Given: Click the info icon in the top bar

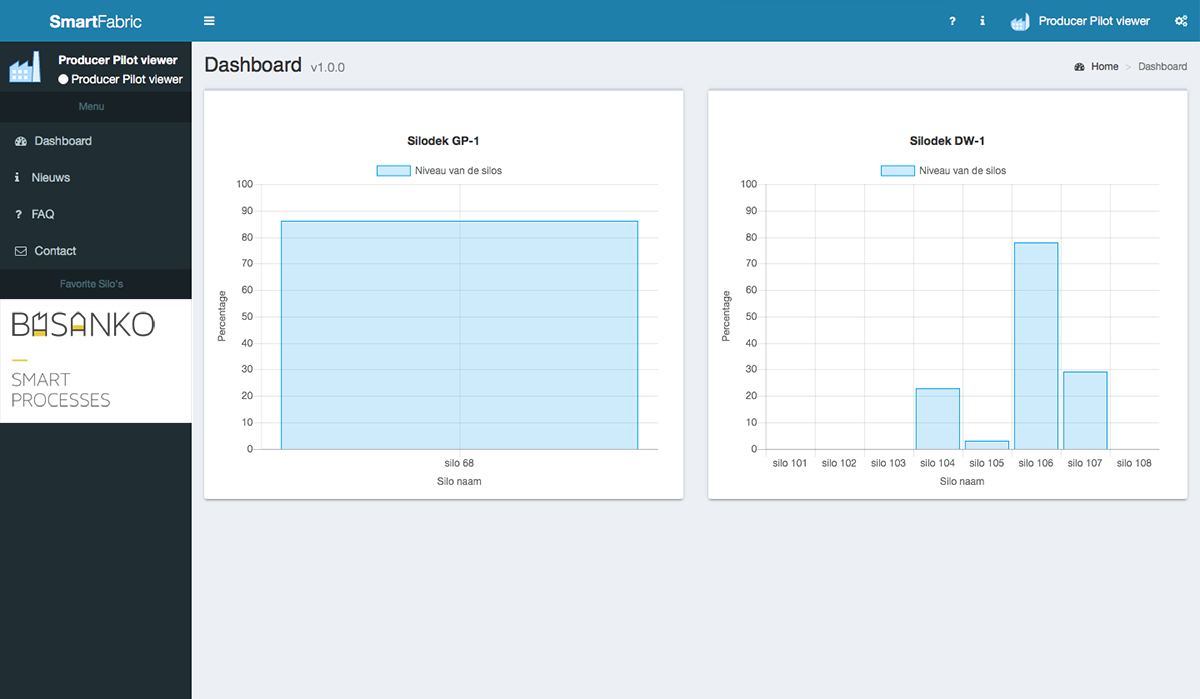Looking at the screenshot, I should pyautogui.click(x=981, y=20).
